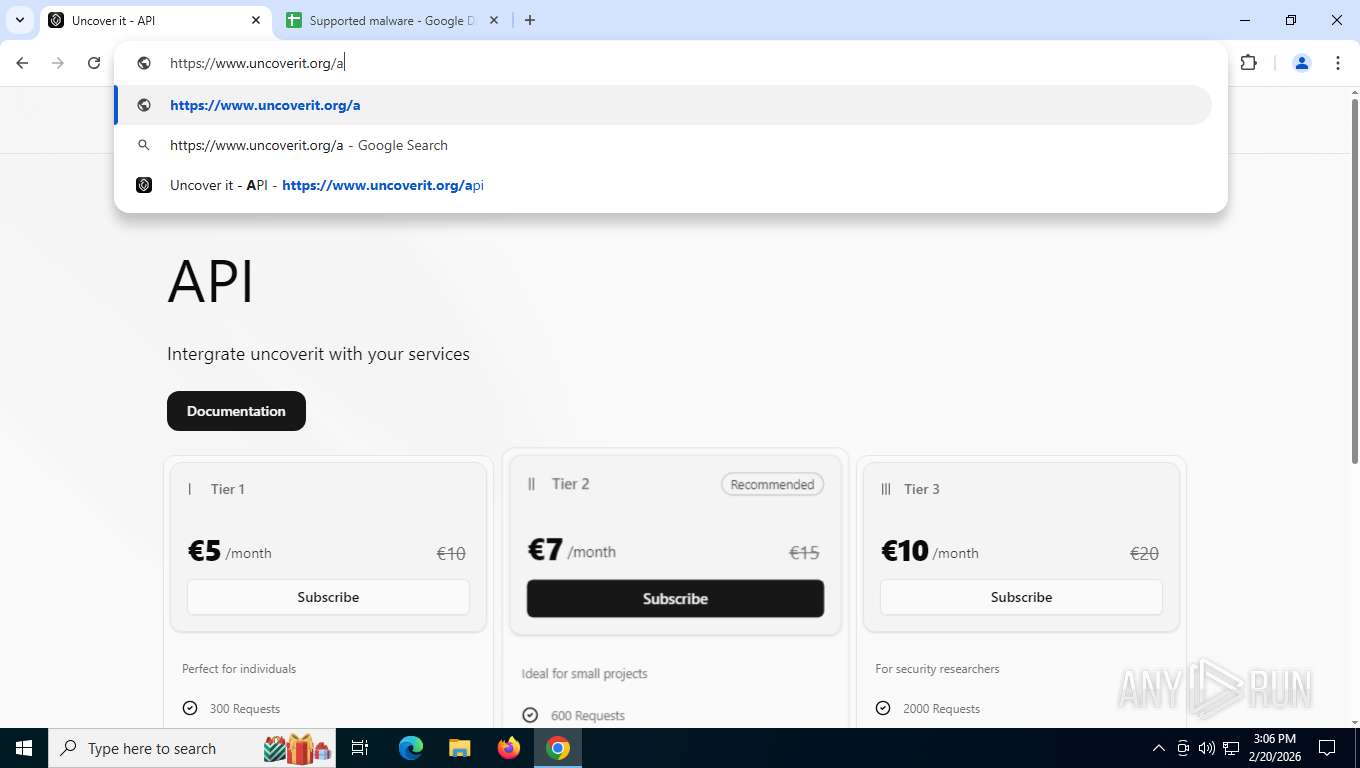Click the Recommended badge on Tier 2

click(x=772, y=485)
